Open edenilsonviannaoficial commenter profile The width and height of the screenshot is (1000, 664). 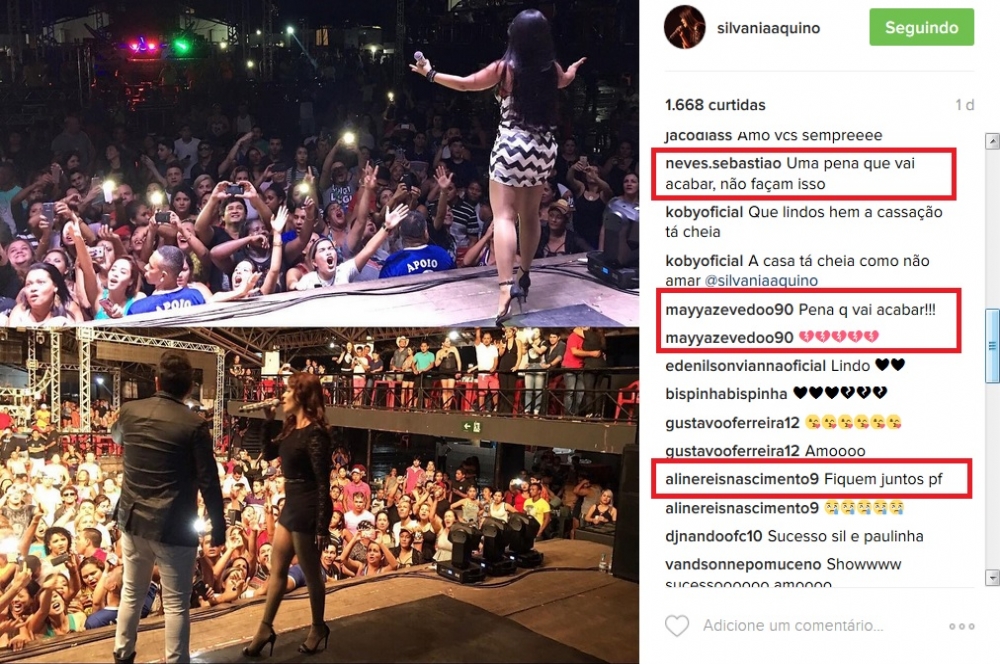(746, 366)
